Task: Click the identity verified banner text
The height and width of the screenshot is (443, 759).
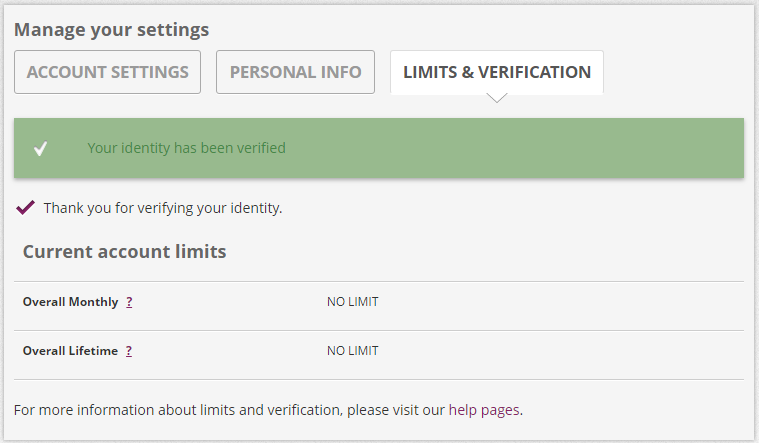Action: pos(186,148)
